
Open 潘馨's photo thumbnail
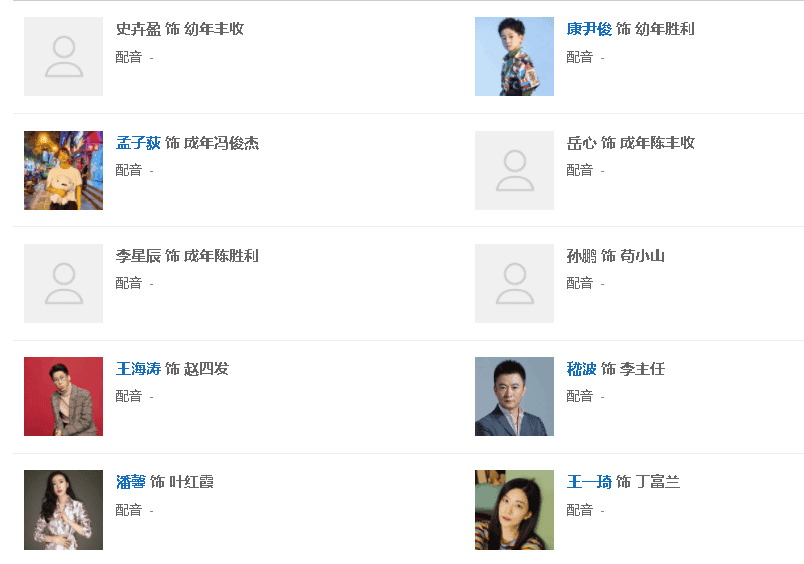tap(63, 509)
